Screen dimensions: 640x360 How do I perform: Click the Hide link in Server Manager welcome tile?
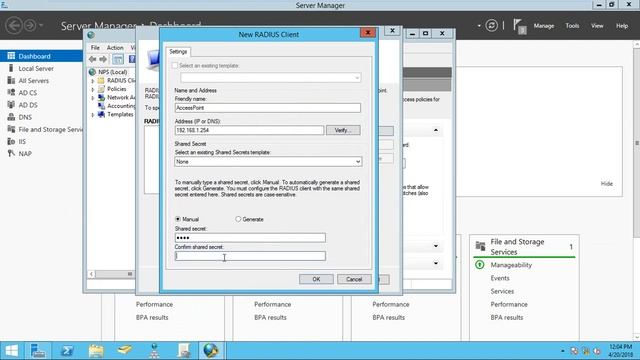[607, 184]
